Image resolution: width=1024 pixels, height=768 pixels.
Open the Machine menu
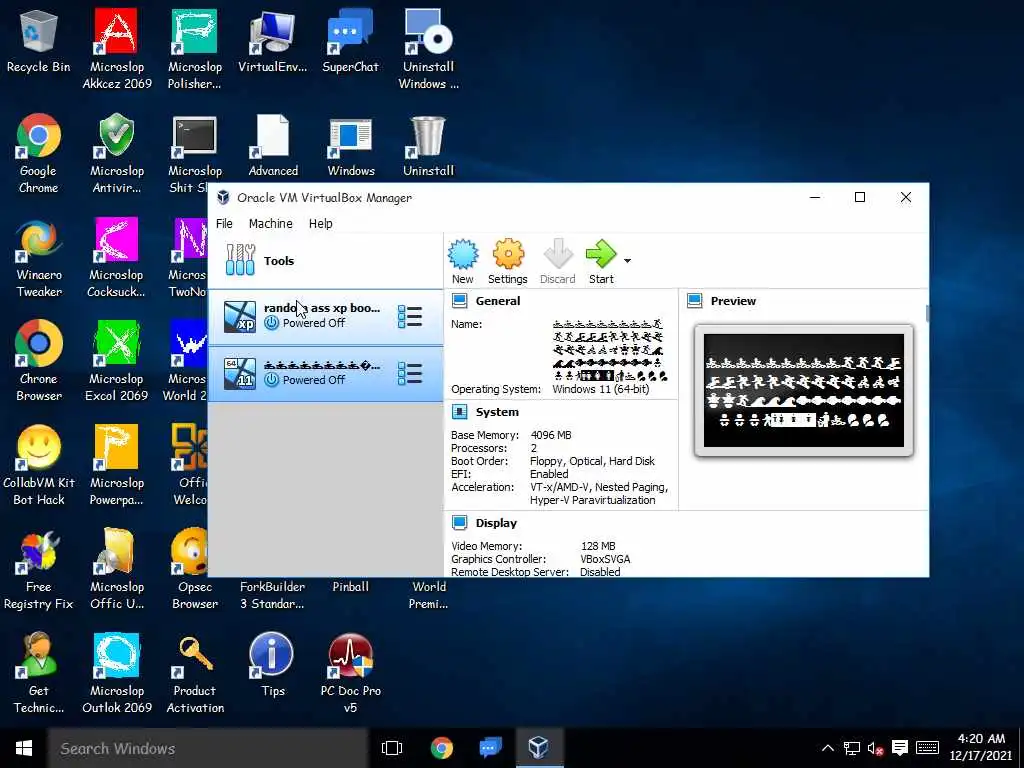point(270,223)
